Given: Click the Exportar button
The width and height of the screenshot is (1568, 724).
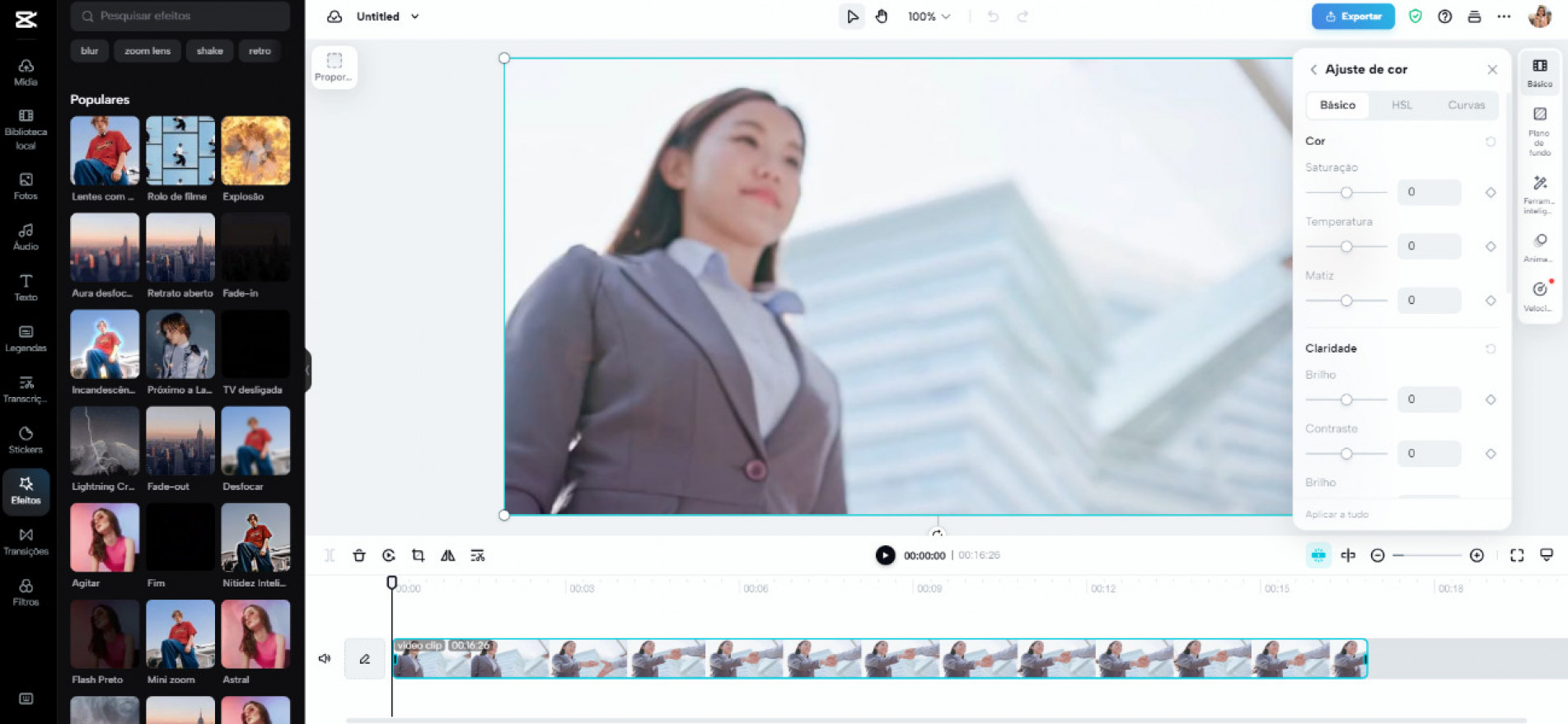Looking at the screenshot, I should coord(1353,16).
